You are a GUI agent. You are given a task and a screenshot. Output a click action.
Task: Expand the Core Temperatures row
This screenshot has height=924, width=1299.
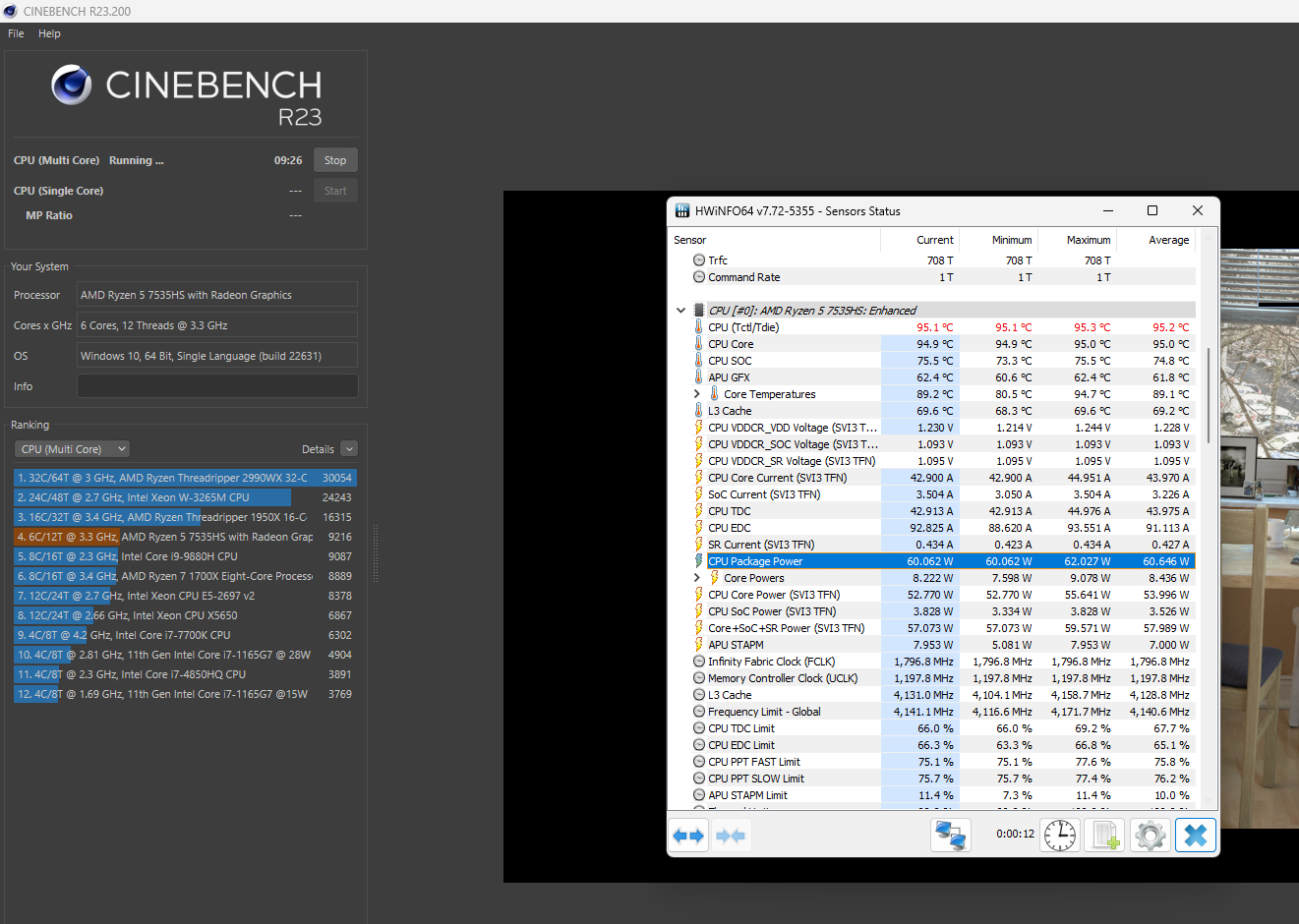coord(697,394)
